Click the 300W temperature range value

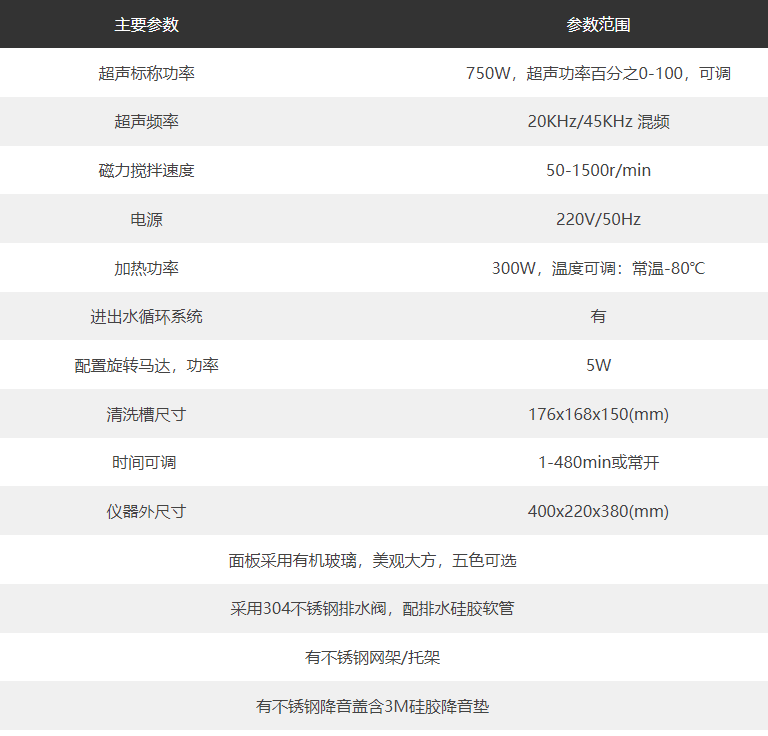pos(598,268)
